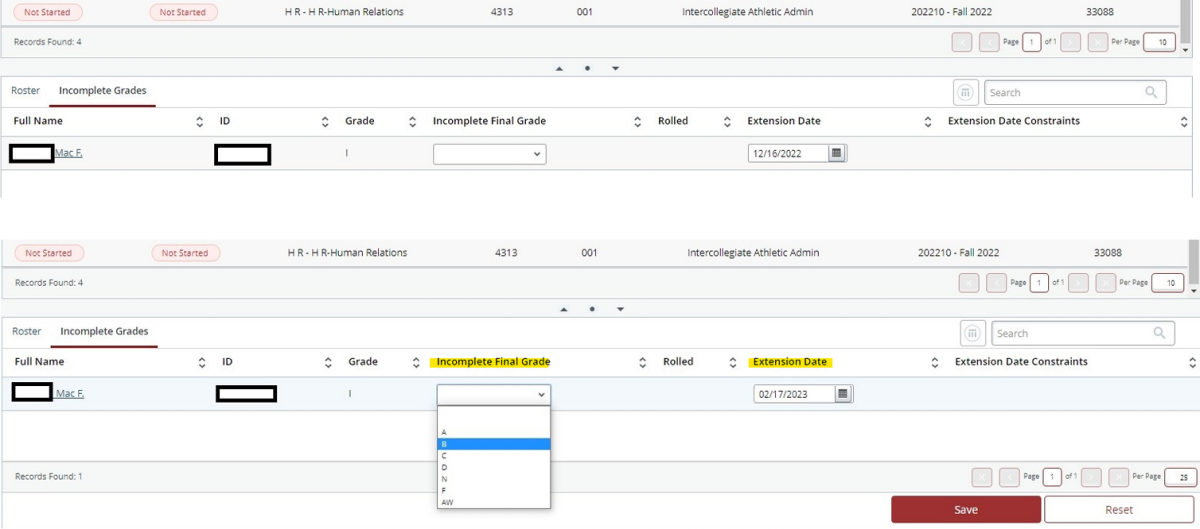1200x529 pixels.
Task: Sort by the highlighted Incomplete Final Grade column arrows
Action: (642, 362)
